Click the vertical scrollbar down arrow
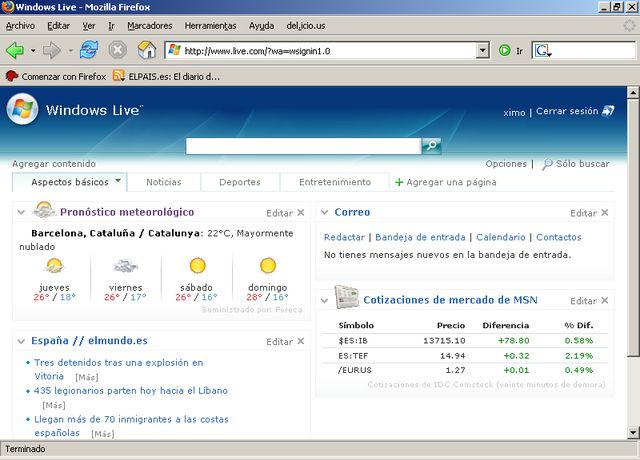Viewport: 640px width, 460px height. (x=633, y=432)
